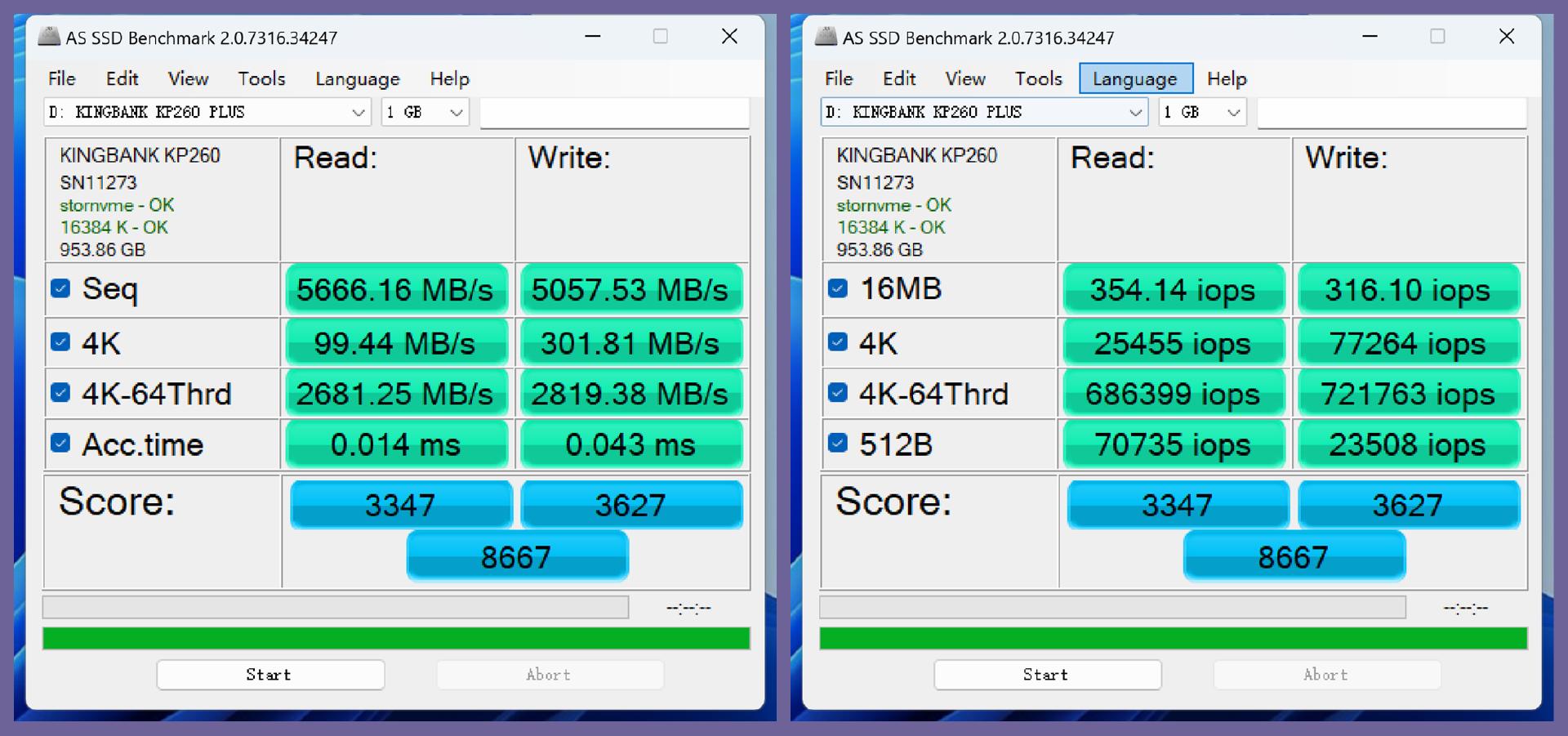Click the green progress bar in the iops window

[1174, 638]
